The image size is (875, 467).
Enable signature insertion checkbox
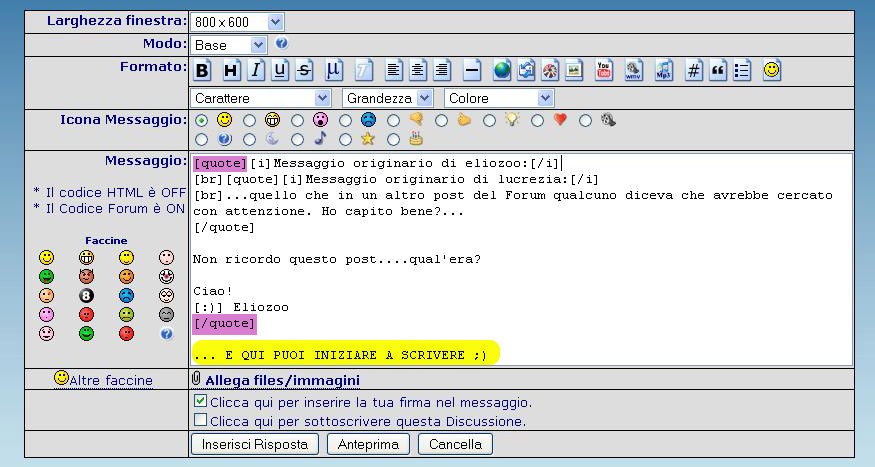201,401
